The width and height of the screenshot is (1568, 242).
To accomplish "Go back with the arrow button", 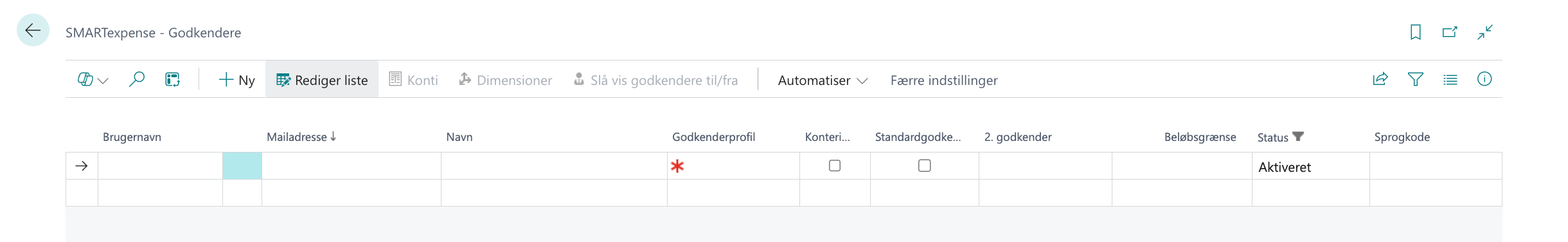I will [x=33, y=30].
